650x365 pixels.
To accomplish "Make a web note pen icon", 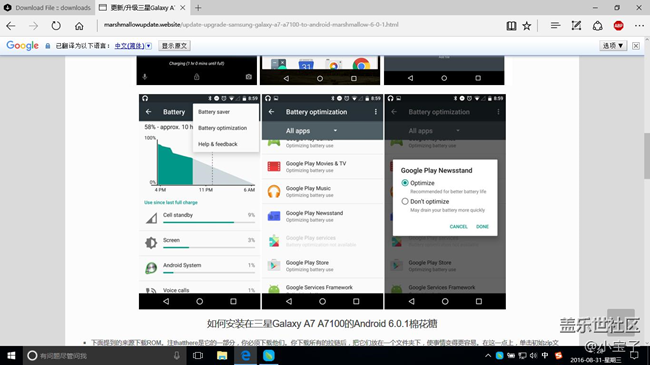I will [576, 26].
